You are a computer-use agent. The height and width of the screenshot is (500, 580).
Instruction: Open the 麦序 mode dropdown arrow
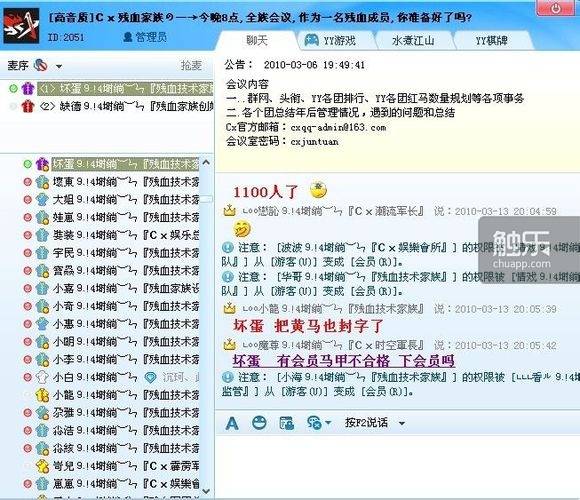59,67
